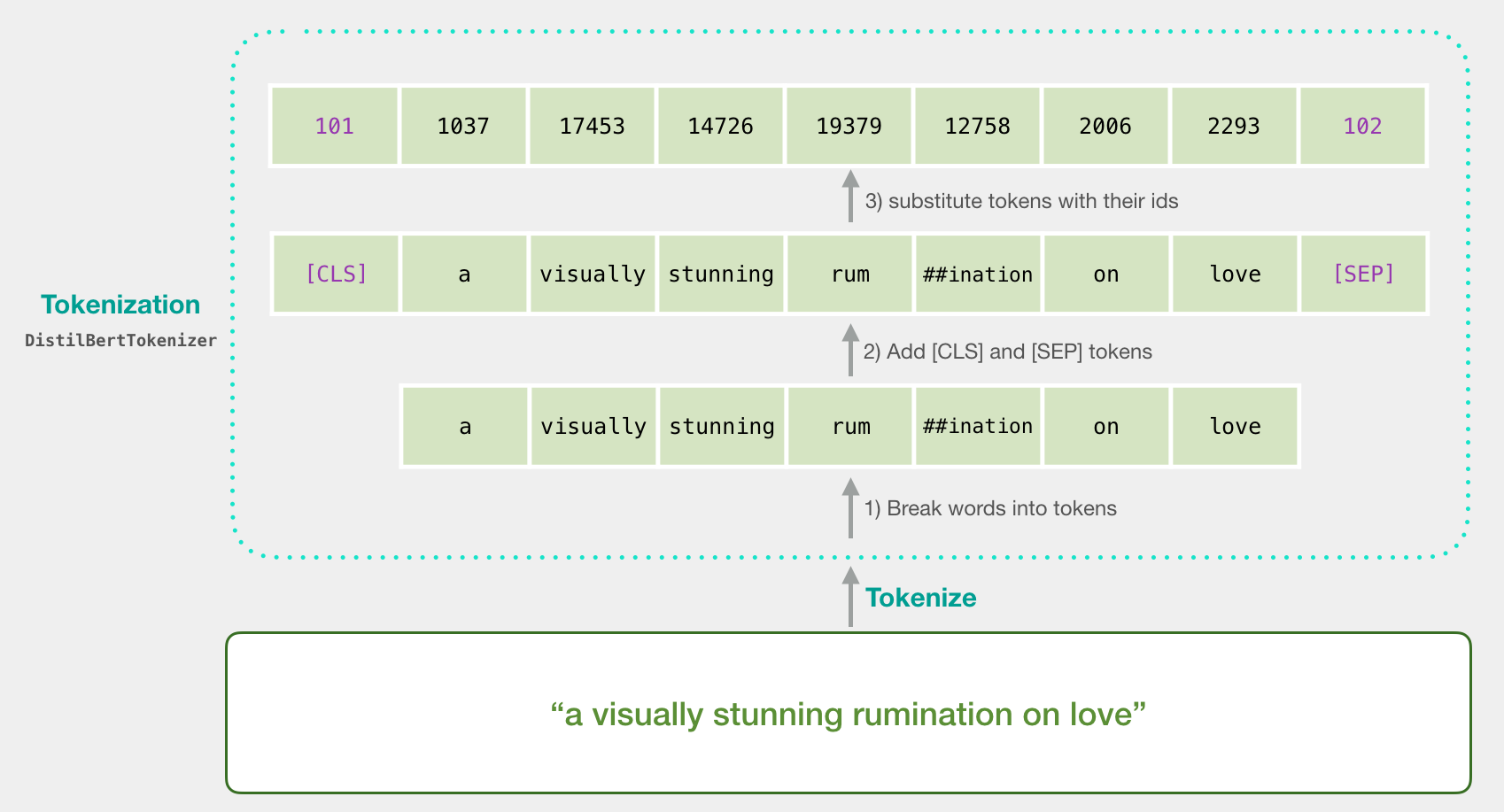Click token ID 2293
The image size is (1504, 812).
pyautogui.click(x=1235, y=126)
